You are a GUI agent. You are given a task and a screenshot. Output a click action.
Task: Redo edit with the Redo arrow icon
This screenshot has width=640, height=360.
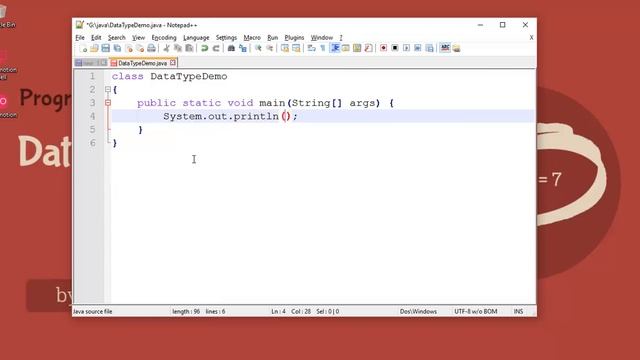pyautogui.click(x=216, y=48)
